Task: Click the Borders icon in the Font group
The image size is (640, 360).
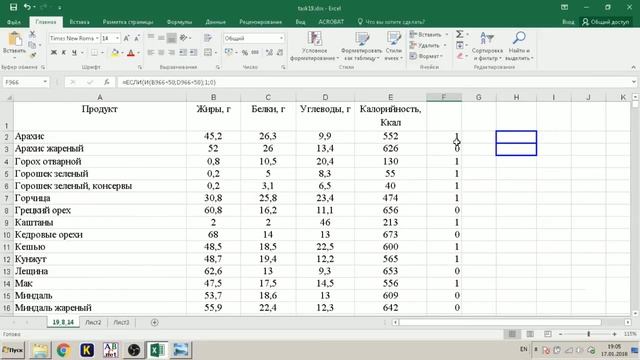Action: tap(94, 52)
